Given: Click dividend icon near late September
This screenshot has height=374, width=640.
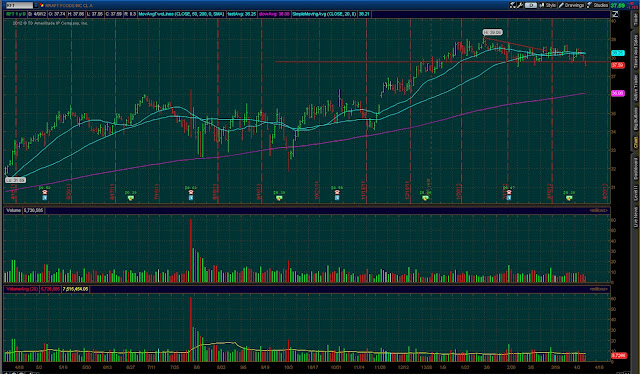Looking at the screenshot, I should click(279, 198).
